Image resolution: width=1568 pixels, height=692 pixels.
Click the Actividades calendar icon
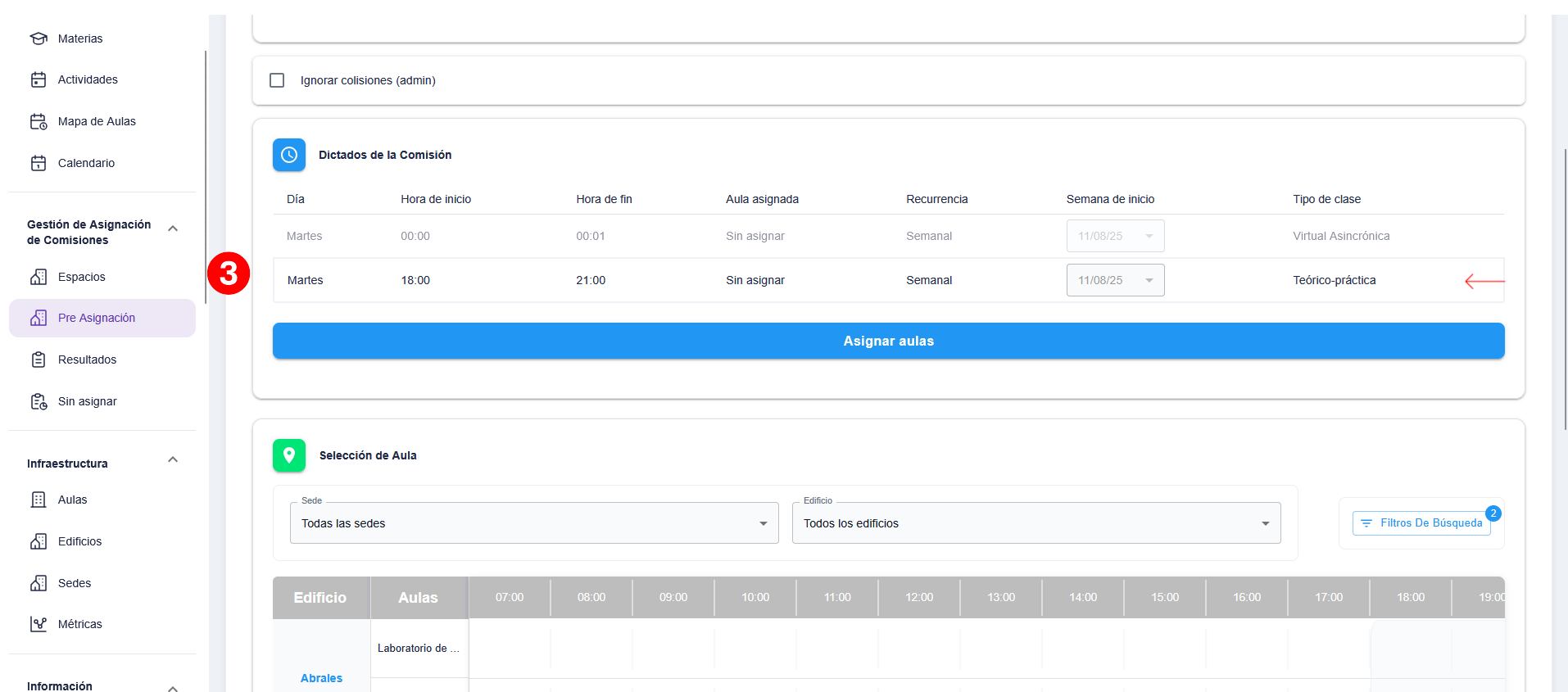39,79
